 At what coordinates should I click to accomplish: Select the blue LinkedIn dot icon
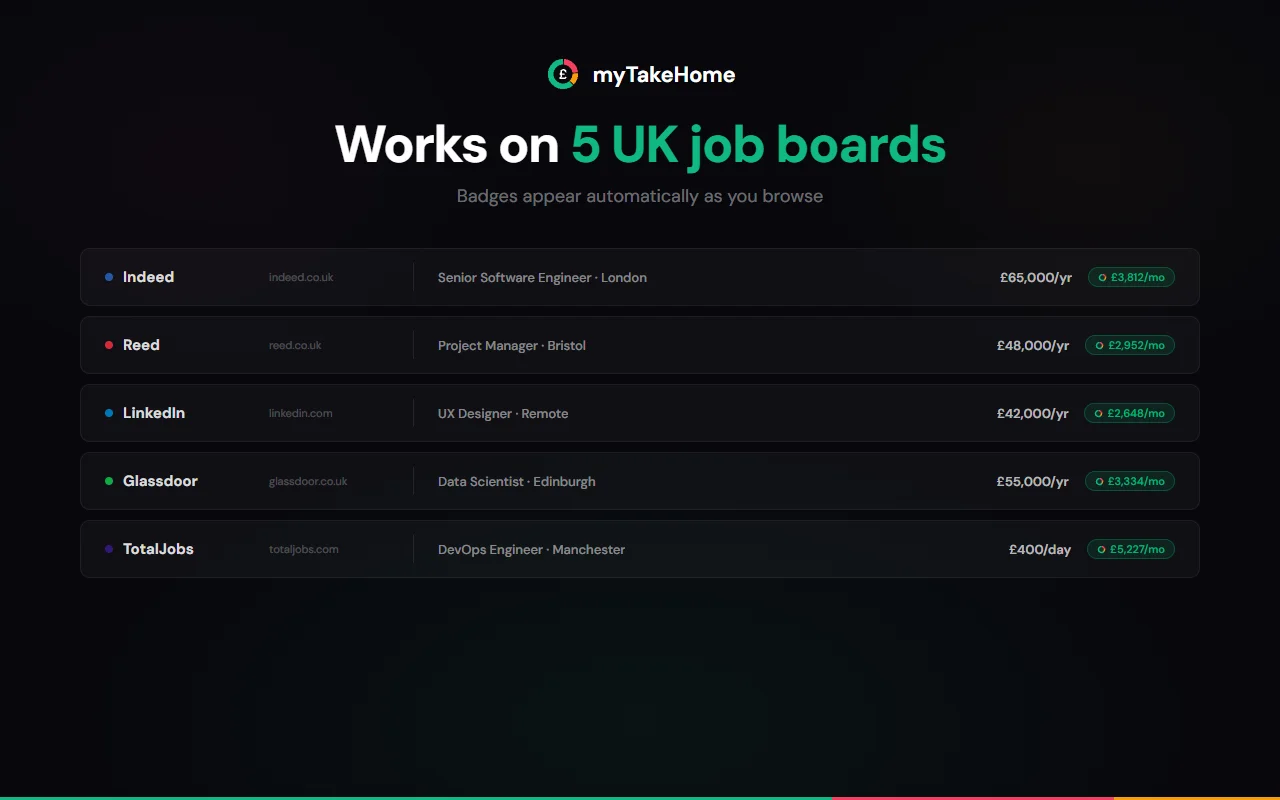point(110,413)
